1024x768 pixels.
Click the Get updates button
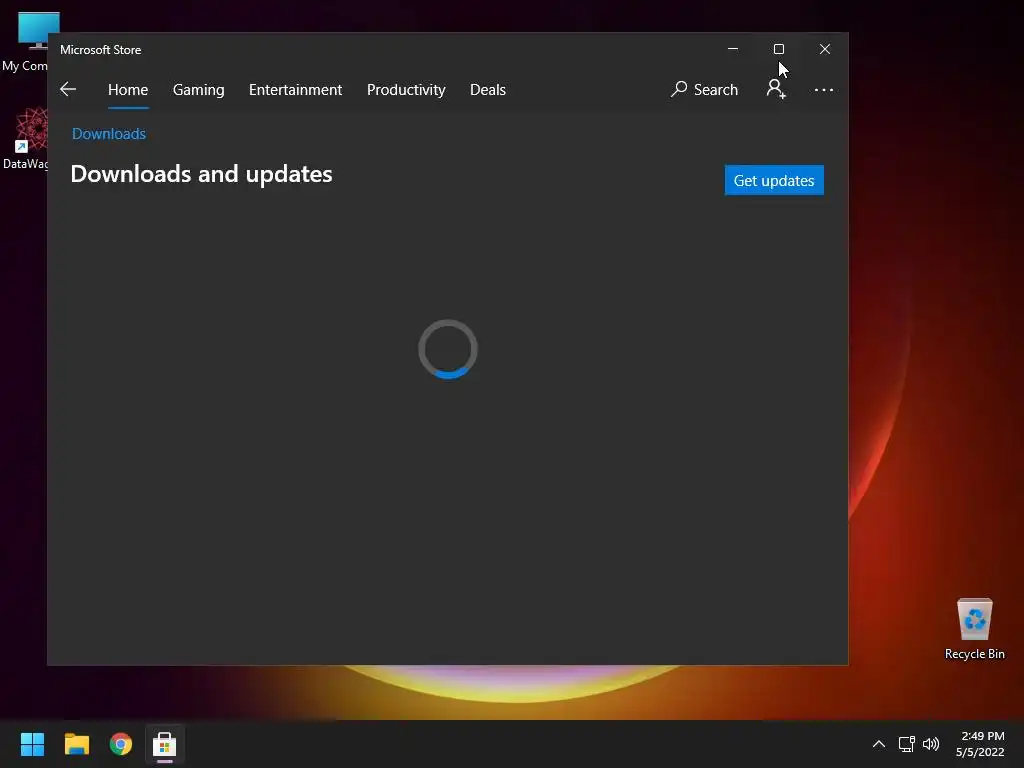[774, 180]
